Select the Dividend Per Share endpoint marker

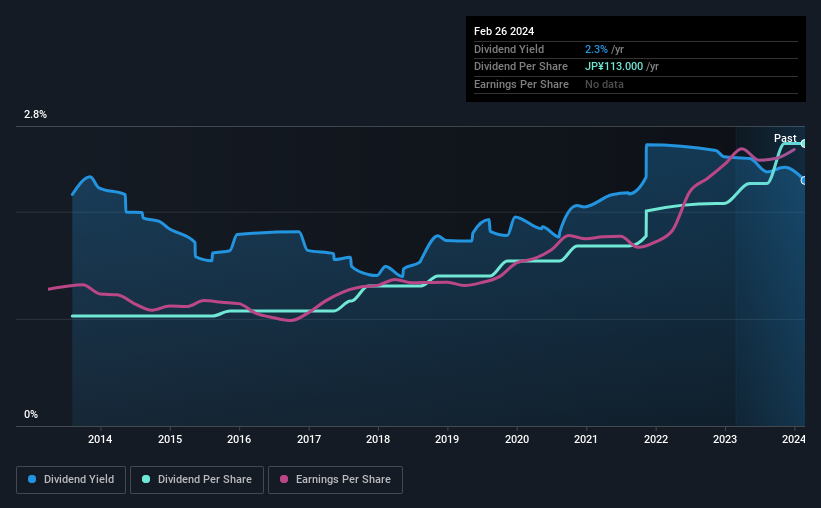pyautogui.click(x=804, y=143)
